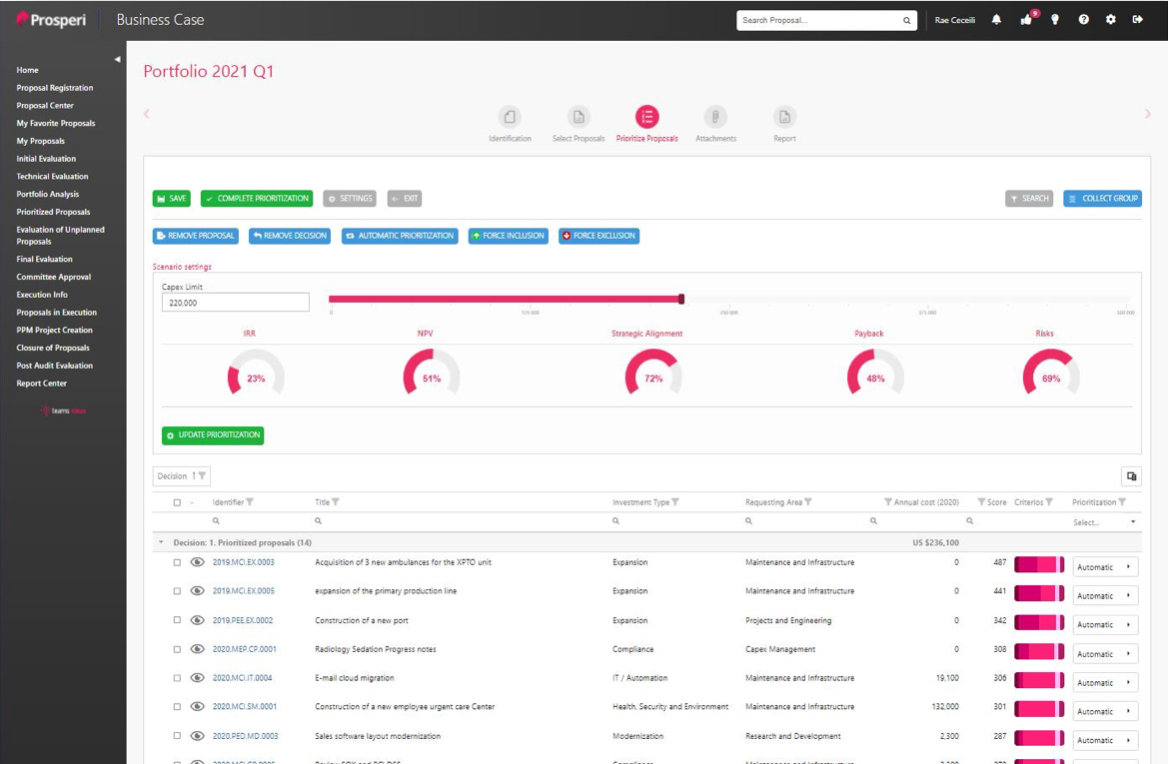Screen dimensions: 1168x764
Task: Check the box for proposal 2019.MCI.EX.0003
Action: click(177, 562)
